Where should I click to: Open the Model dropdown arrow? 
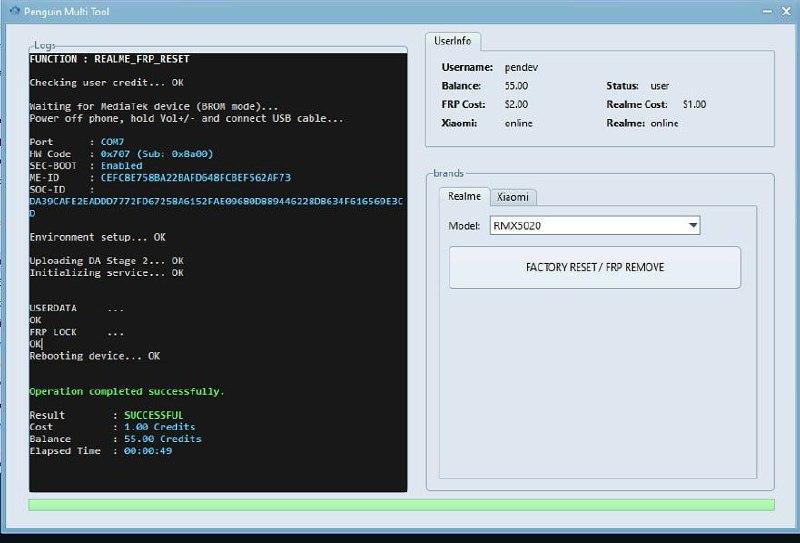(x=693, y=225)
